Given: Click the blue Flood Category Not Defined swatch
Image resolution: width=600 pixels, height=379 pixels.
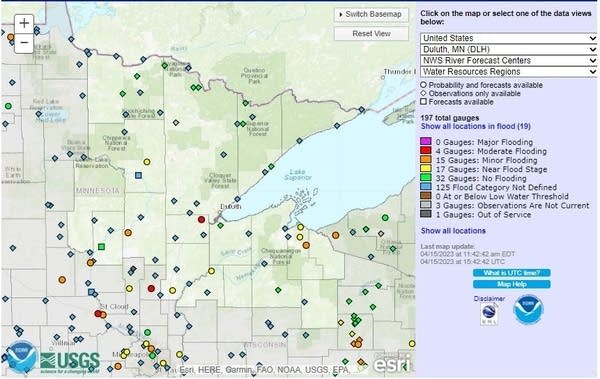Looking at the screenshot, I should [x=426, y=187].
